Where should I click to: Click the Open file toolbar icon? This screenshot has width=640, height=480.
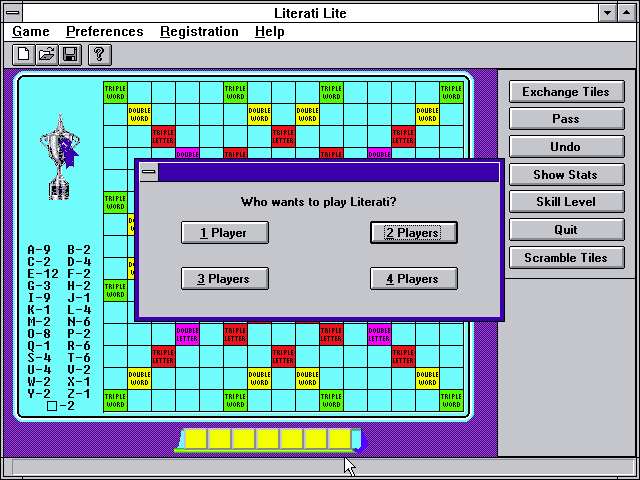click(x=46, y=54)
